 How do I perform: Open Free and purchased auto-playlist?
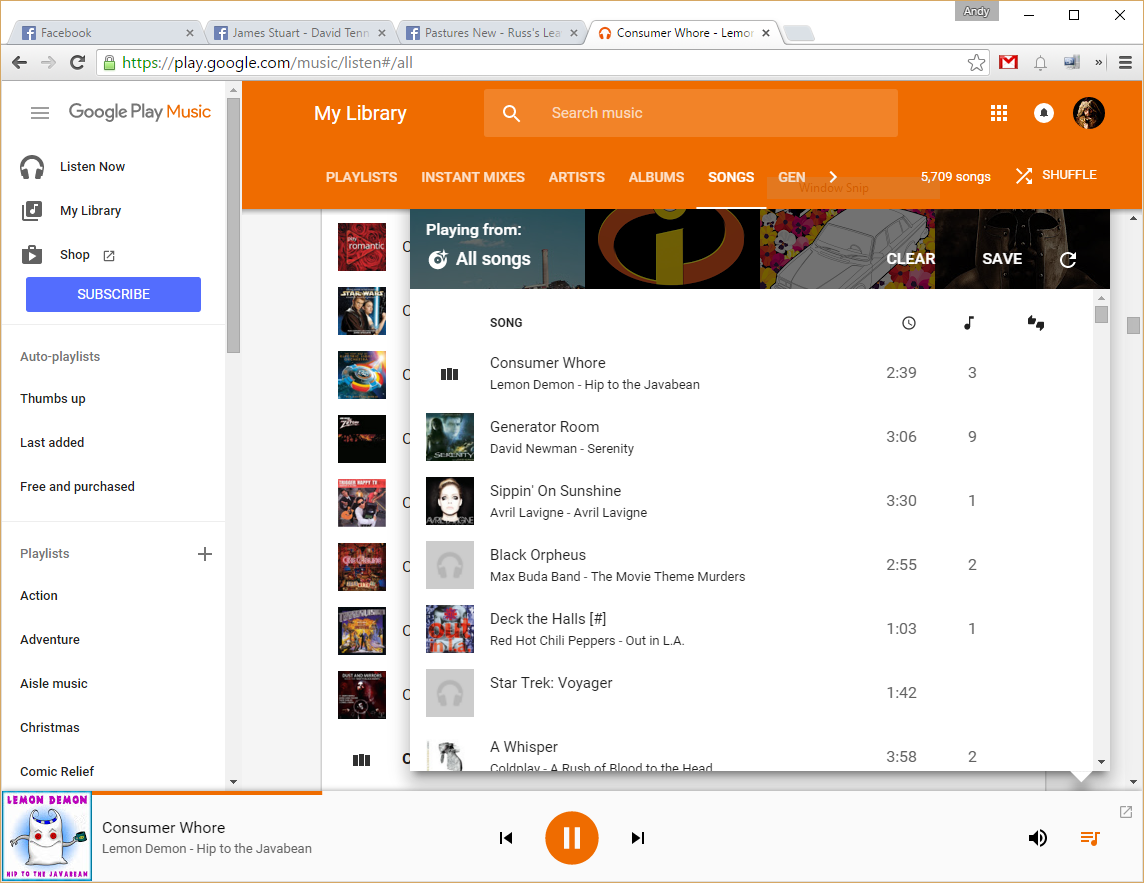[x=77, y=486]
